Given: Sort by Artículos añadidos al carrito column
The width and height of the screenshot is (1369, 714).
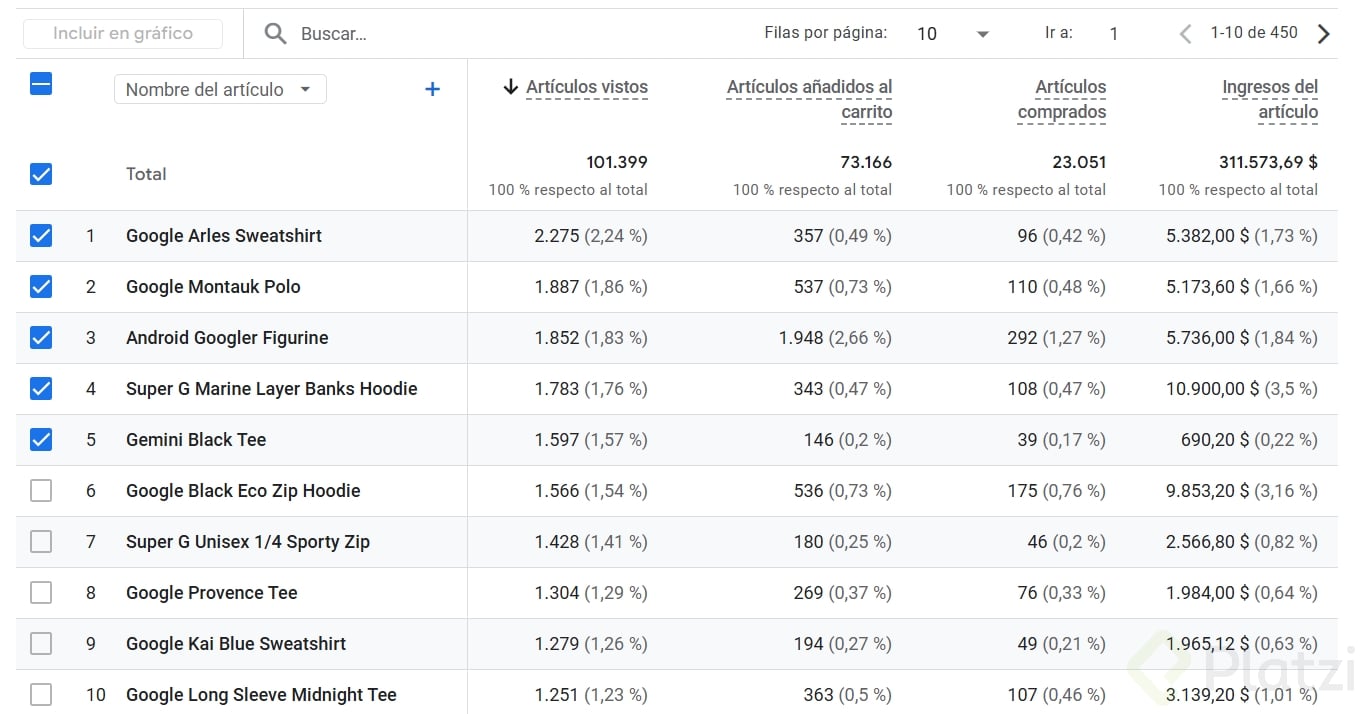Looking at the screenshot, I should 809,99.
